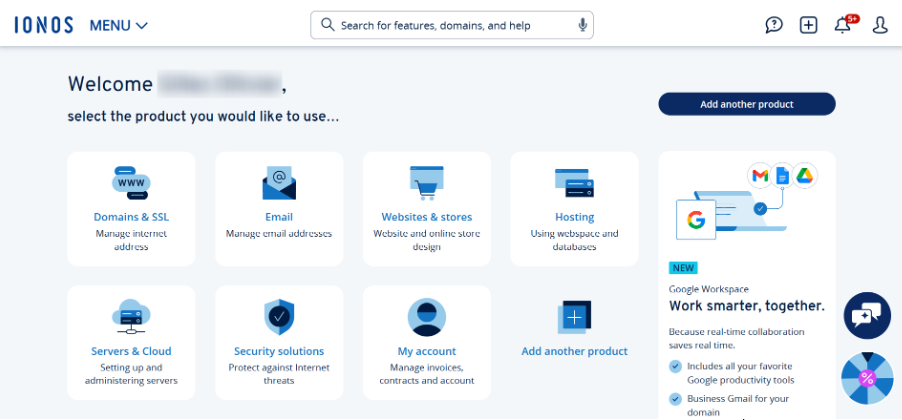Open the Security solutions link

pyautogui.click(x=279, y=352)
